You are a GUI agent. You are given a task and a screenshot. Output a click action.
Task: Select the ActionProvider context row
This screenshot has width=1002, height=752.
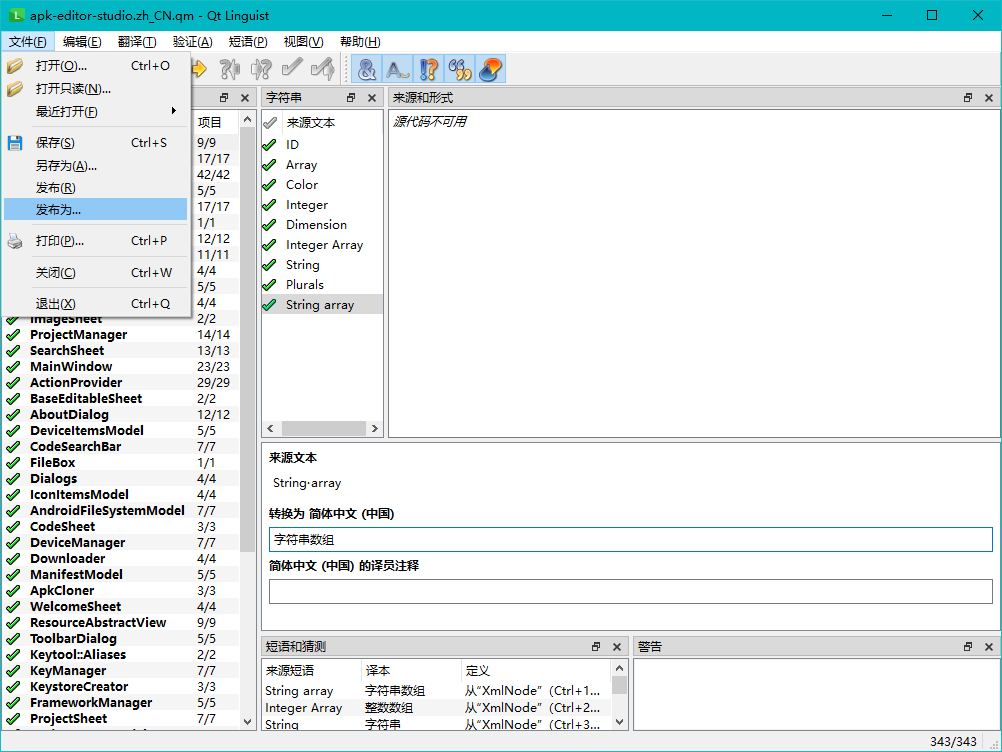(x=120, y=383)
